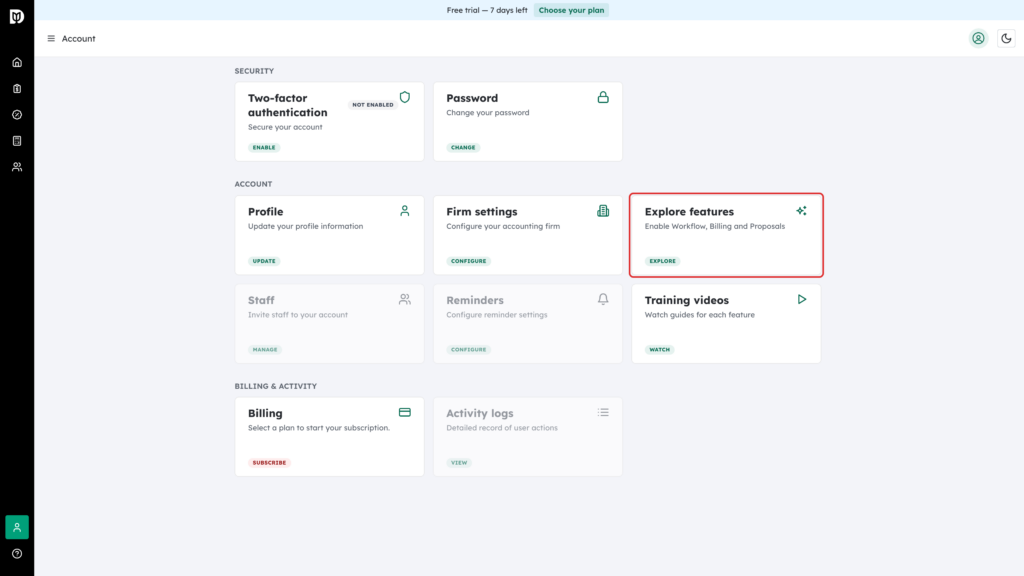Toggle the sidebar with the hamburger menu icon
Image resolution: width=1024 pixels, height=576 pixels.
click(x=51, y=39)
